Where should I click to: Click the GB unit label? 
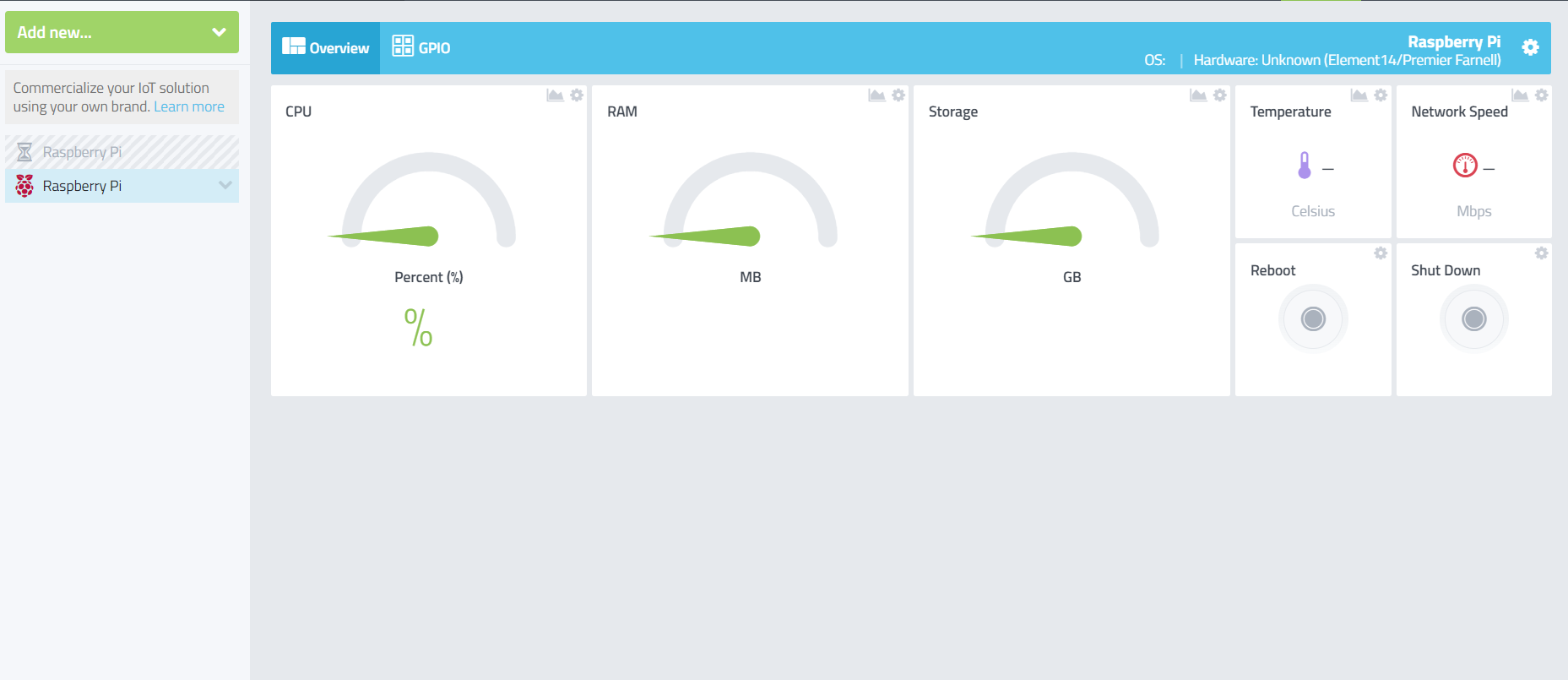1072,277
